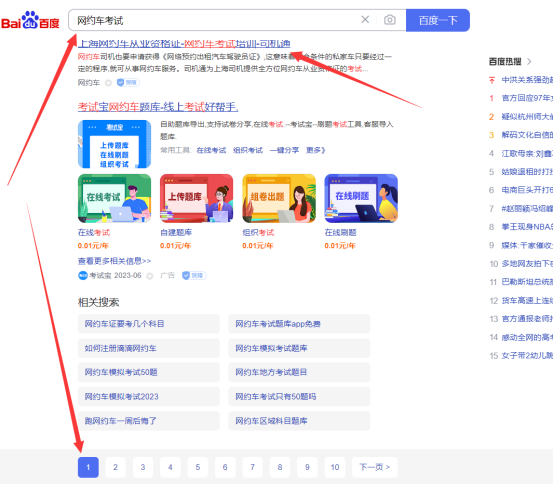Clear the search box with X icon
This screenshot has height=484, width=553.
(365, 20)
